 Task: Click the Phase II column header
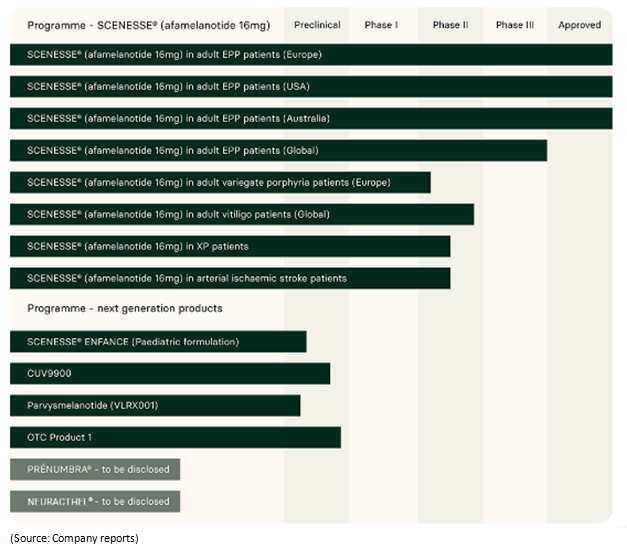[x=450, y=25]
